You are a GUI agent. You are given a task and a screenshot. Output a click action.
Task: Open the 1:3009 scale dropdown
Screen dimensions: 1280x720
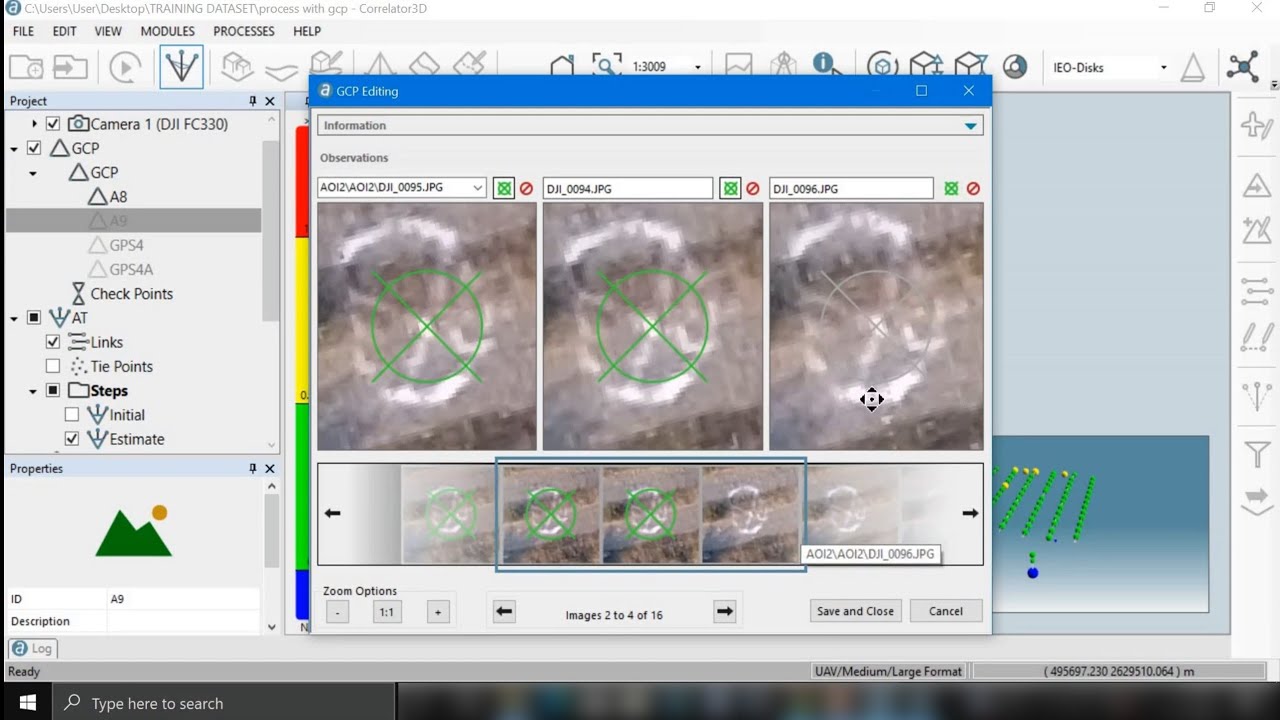(697, 67)
